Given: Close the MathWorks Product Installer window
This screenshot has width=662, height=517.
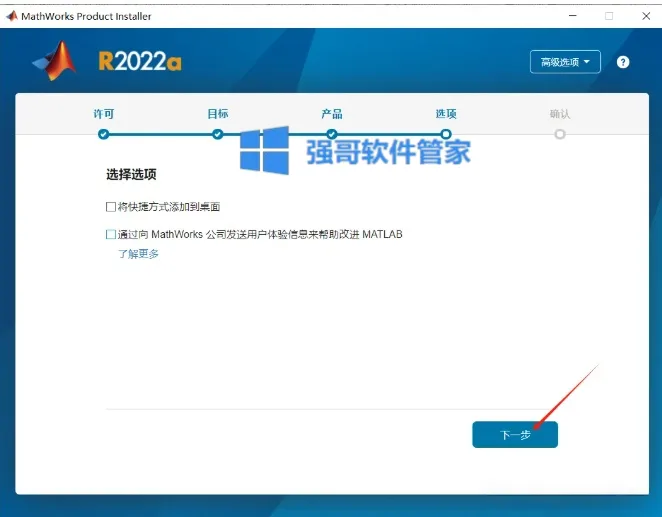Looking at the screenshot, I should [x=646, y=16].
